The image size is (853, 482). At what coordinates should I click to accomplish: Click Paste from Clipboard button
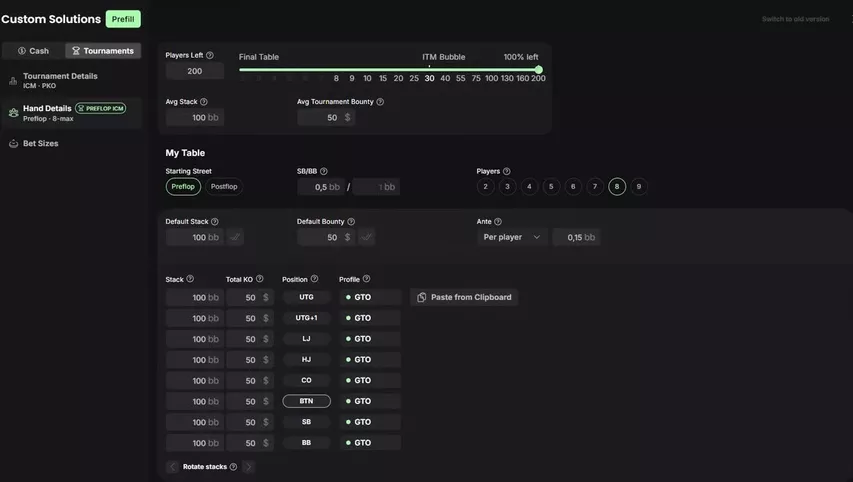pos(464,298)
